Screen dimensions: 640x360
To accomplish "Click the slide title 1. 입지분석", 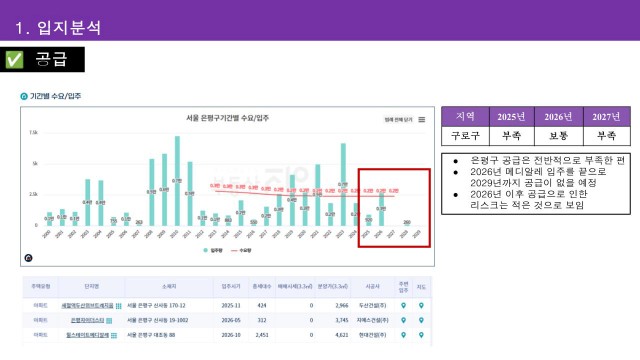I will tap(58, 27).
